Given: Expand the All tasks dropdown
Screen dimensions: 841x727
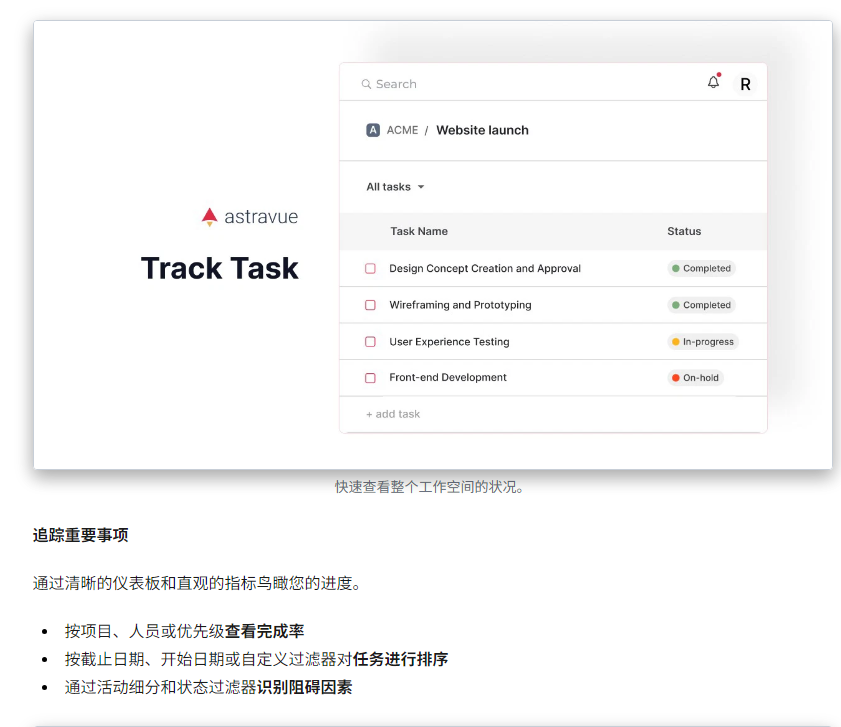Looking at the screenshot, I should click(x=396, y=187).
